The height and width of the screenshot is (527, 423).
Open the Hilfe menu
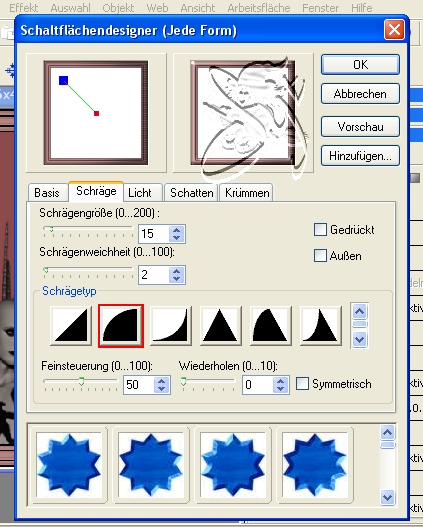pos(362,8)
